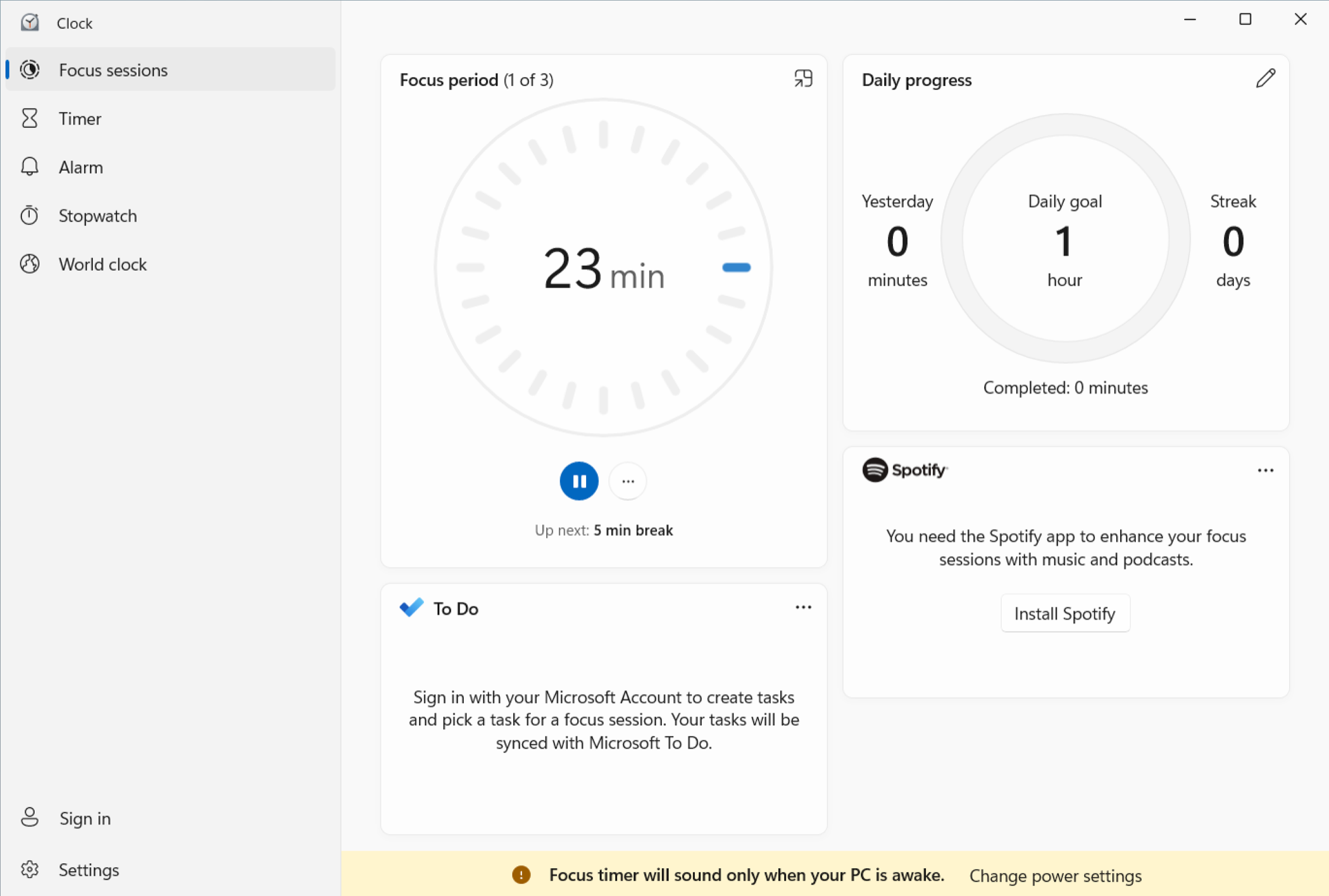Open the To Do card's three-dot menu

coord(803,607)
